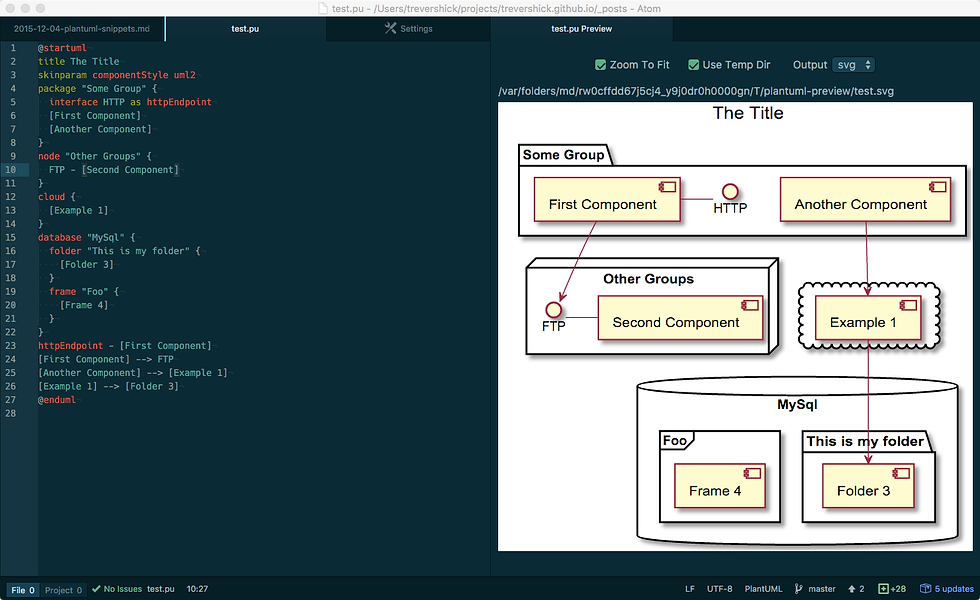Click the UTF-8 encoding selector

[719, 589]
